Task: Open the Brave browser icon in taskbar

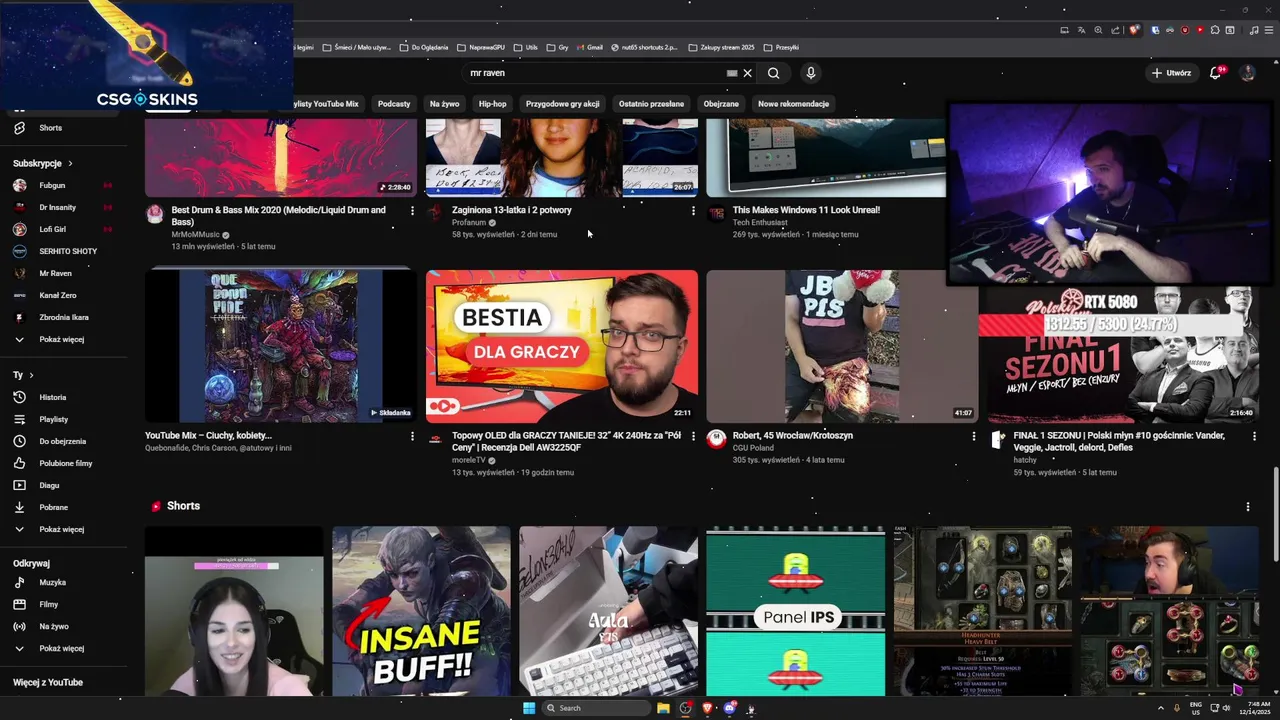Action: click(x=708, y=708)
